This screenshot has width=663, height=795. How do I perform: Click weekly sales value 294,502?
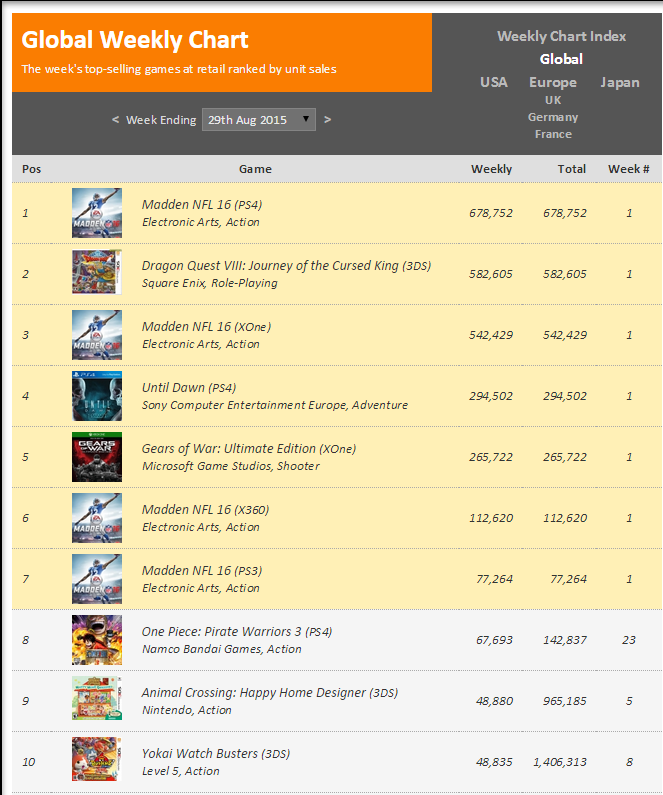[491, 396]
